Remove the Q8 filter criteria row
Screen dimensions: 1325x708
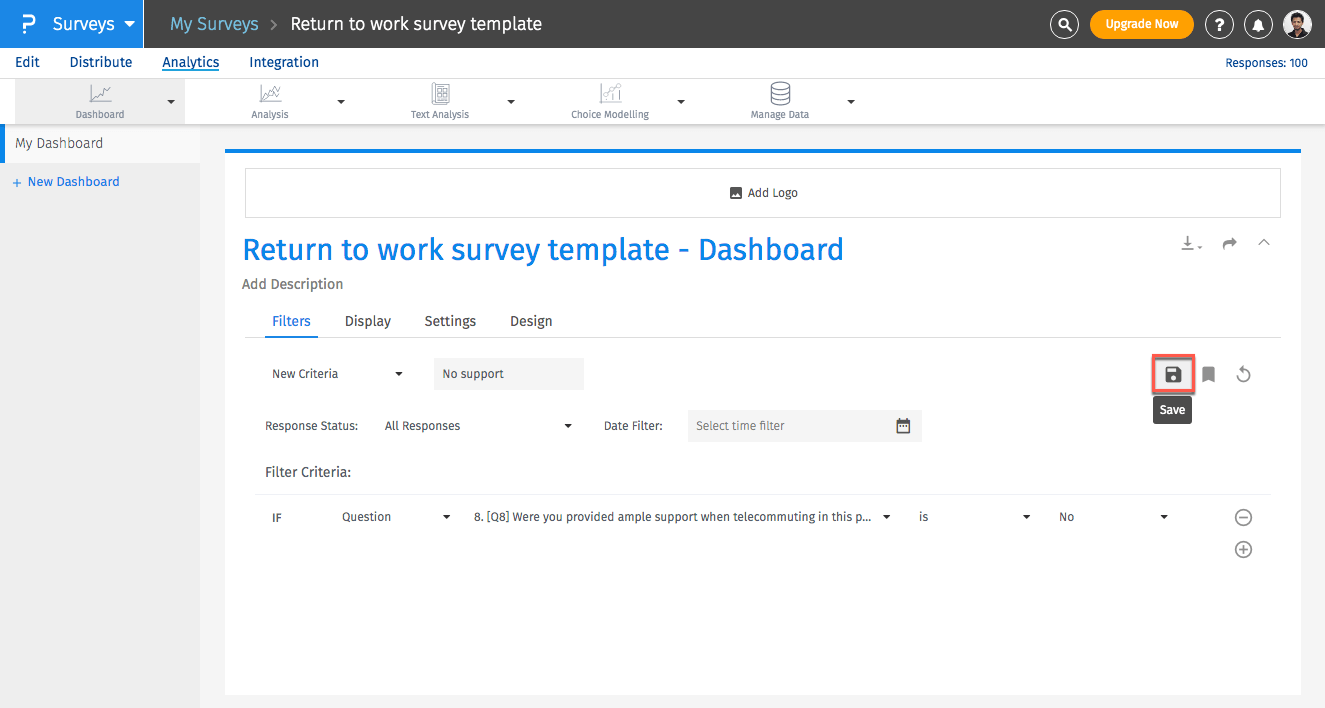[x=1243, y=517]
